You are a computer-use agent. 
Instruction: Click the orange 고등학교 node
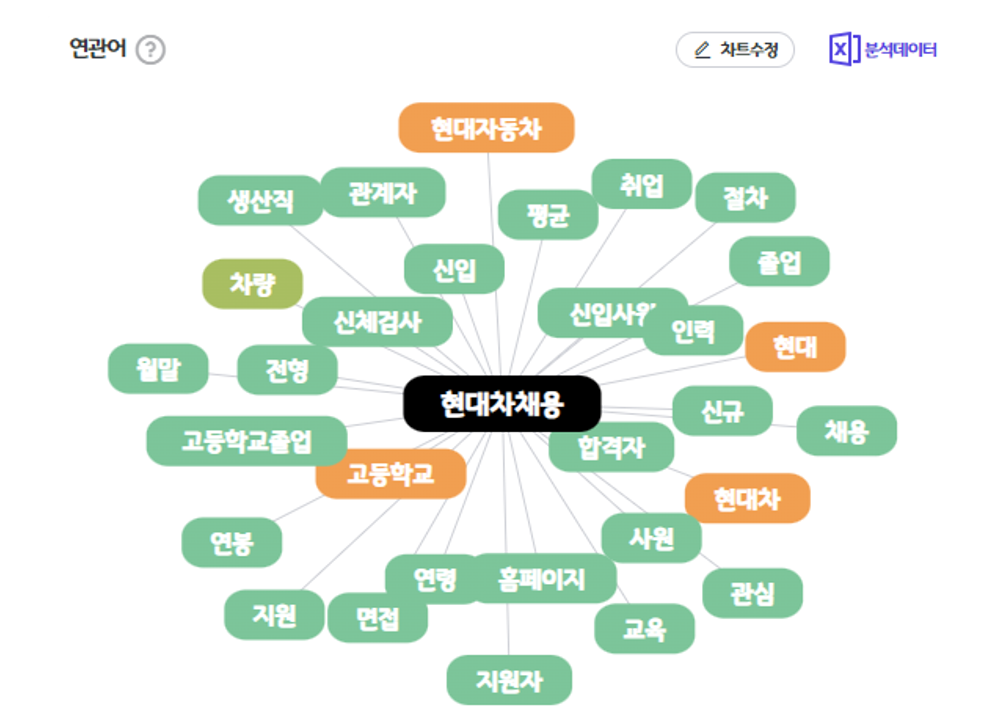point(390,474)
